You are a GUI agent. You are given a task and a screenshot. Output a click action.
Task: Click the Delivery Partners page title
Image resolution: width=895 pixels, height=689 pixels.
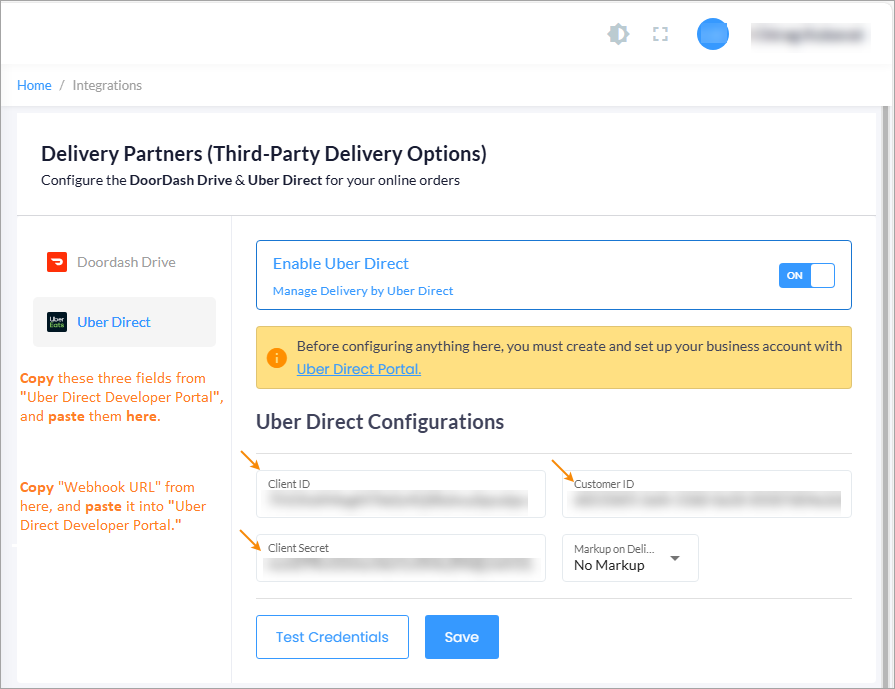click(x=264, y=154)
